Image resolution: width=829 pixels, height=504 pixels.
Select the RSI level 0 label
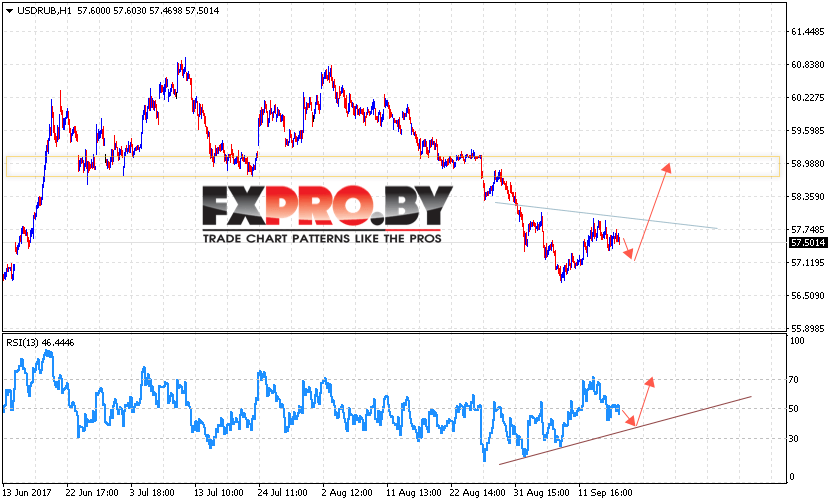[x=792, y=476]
